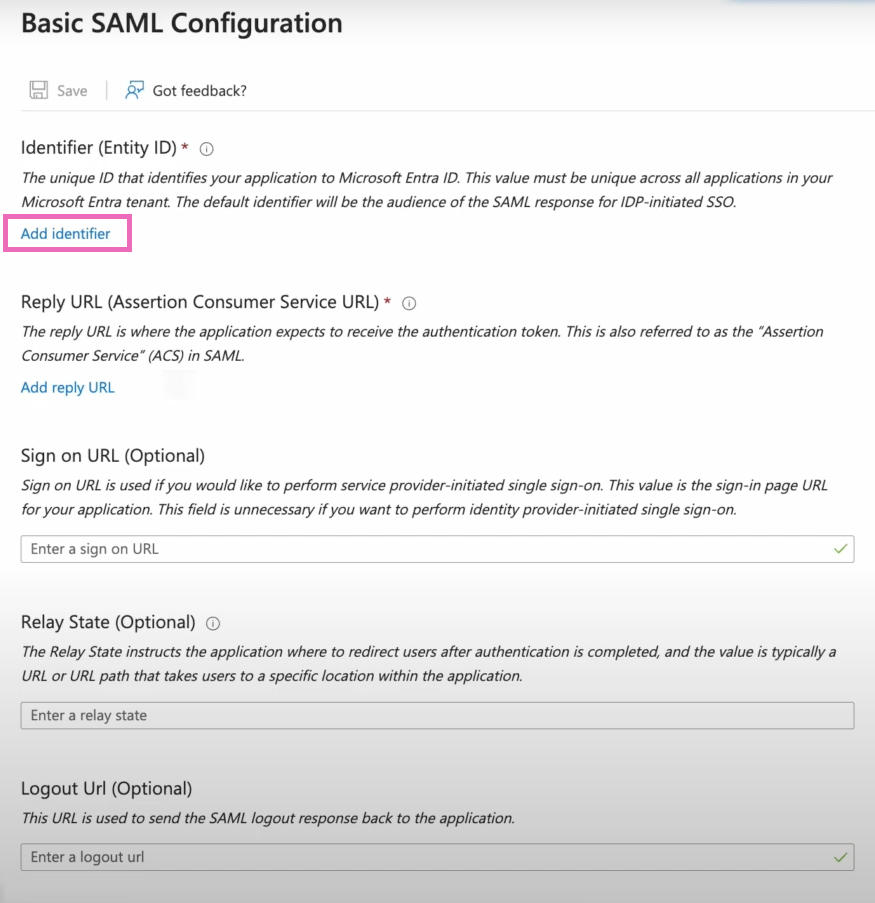Click the Add reply URL link
Screen dimensions: 875x903
[67, 388]
